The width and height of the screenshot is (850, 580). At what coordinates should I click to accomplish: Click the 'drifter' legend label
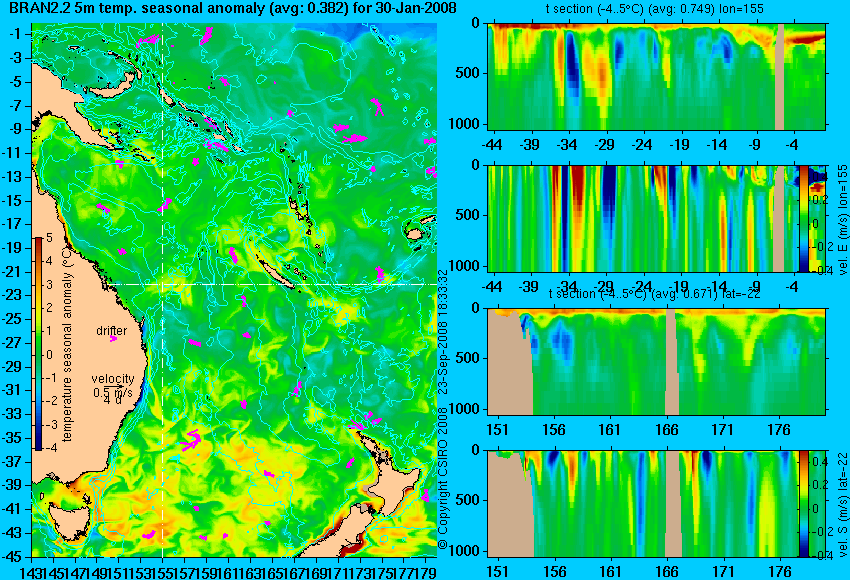[x=112, y=331]
